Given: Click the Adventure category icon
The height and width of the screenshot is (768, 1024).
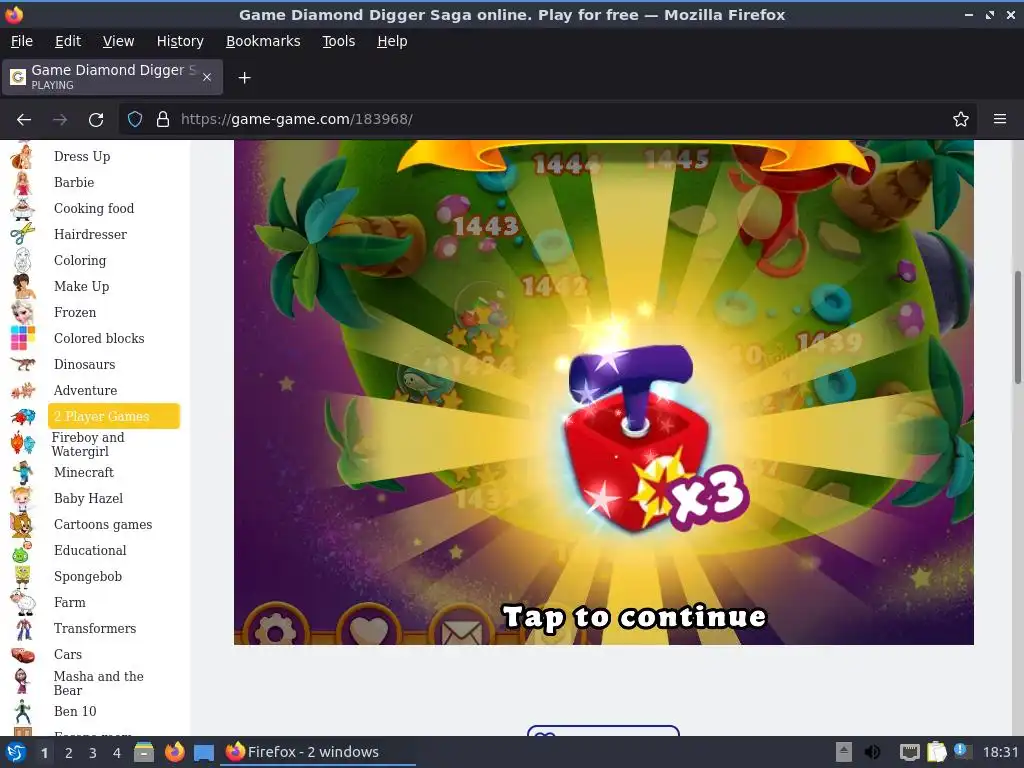Looking at the screenshot, I should 22,391.
